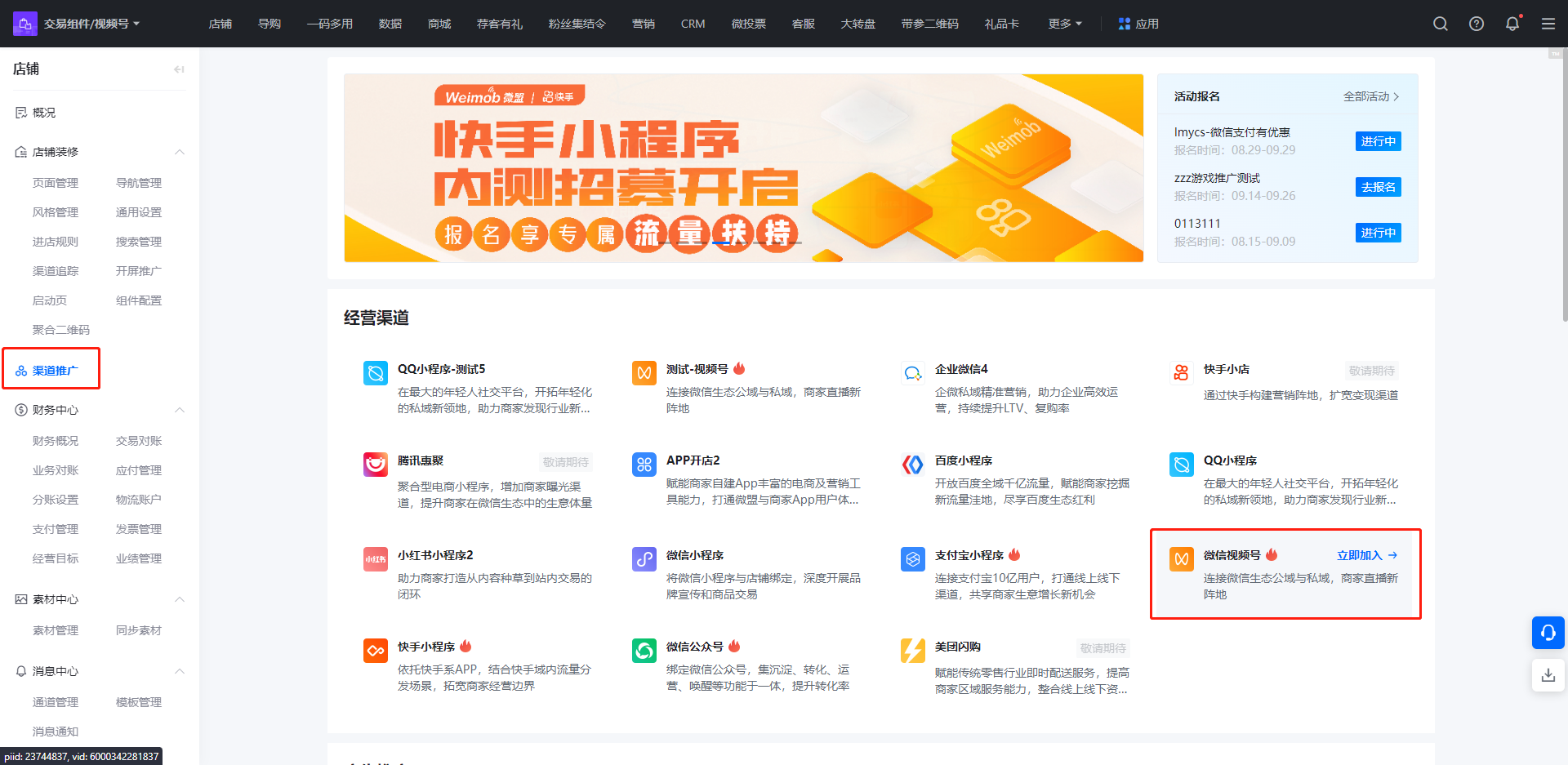Click the 交易组件/视频号 app logo icon
Image resolution: width=1568 pixels, height=765 pixels.
pyautogui.click(x=25, y=24)
